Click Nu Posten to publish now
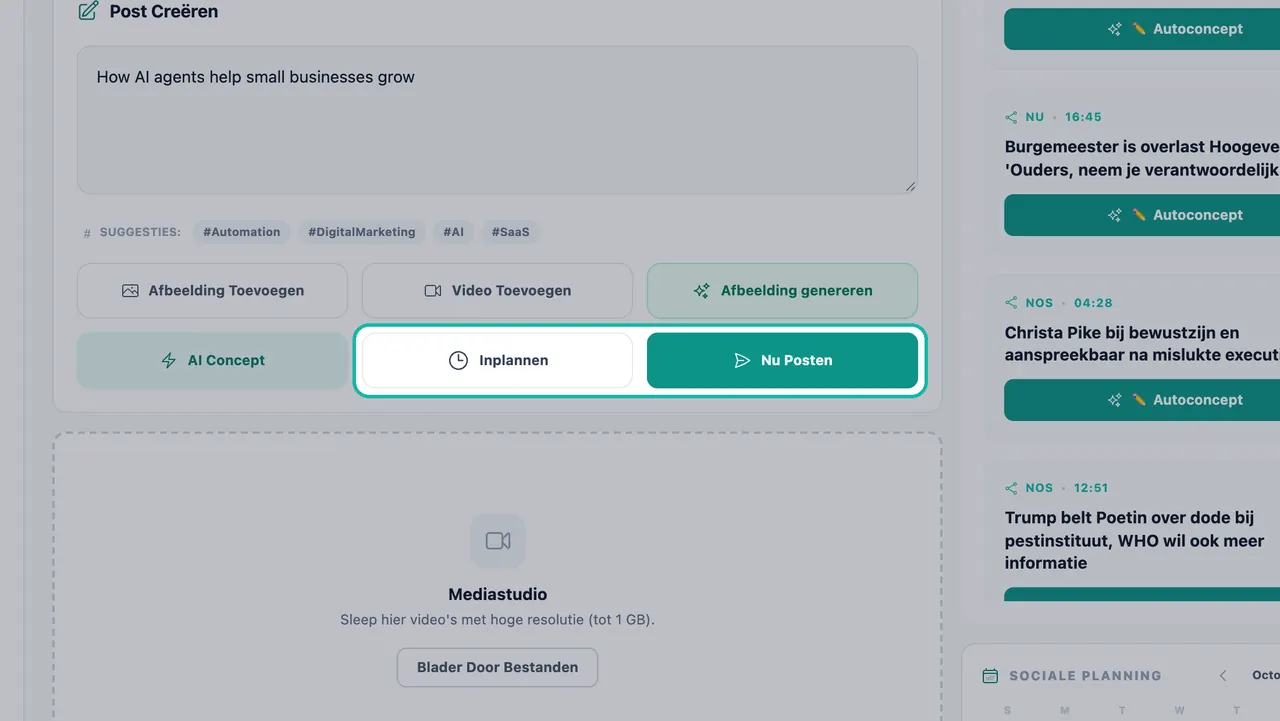The height and width of the screenshot is (721, 1280). 782,361
